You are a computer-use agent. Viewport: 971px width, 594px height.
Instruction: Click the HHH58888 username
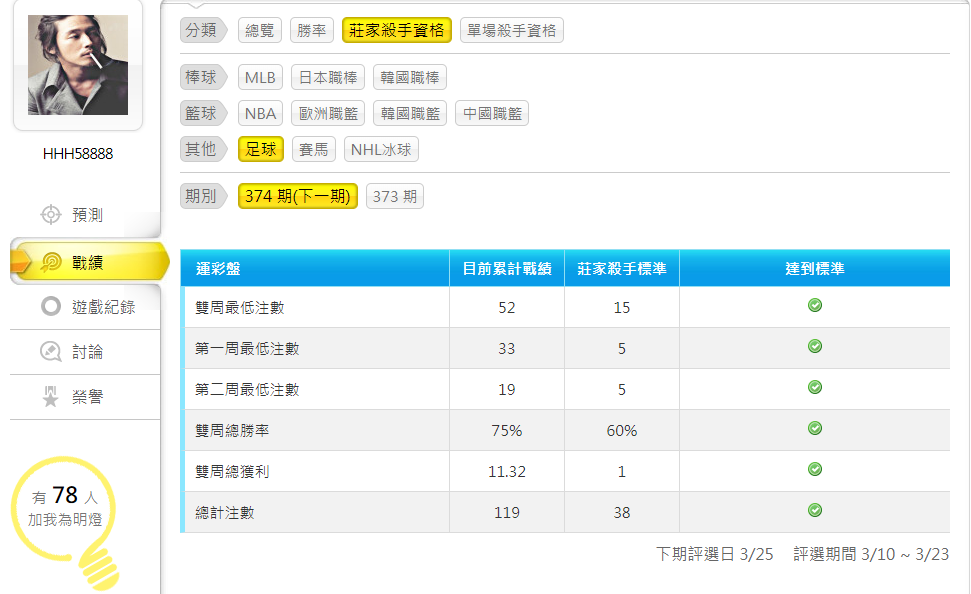(x=78, y=154)
